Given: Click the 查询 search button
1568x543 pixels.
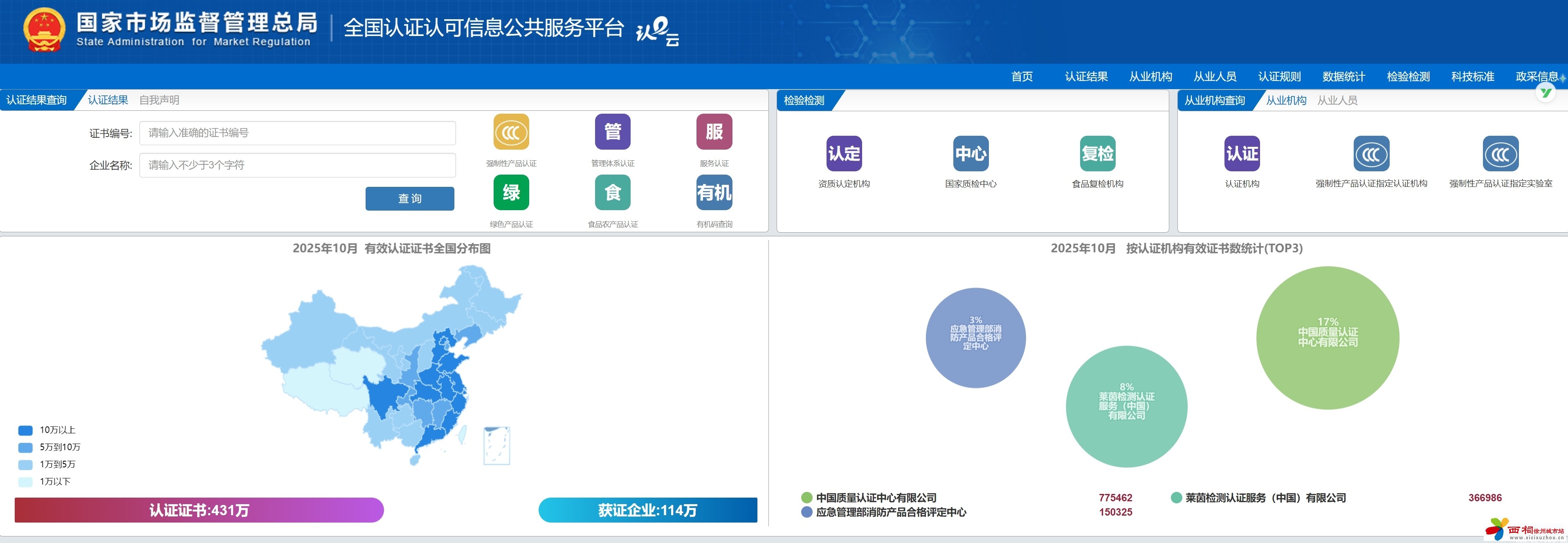Looking at the screenshot, I should pos(409,198).
